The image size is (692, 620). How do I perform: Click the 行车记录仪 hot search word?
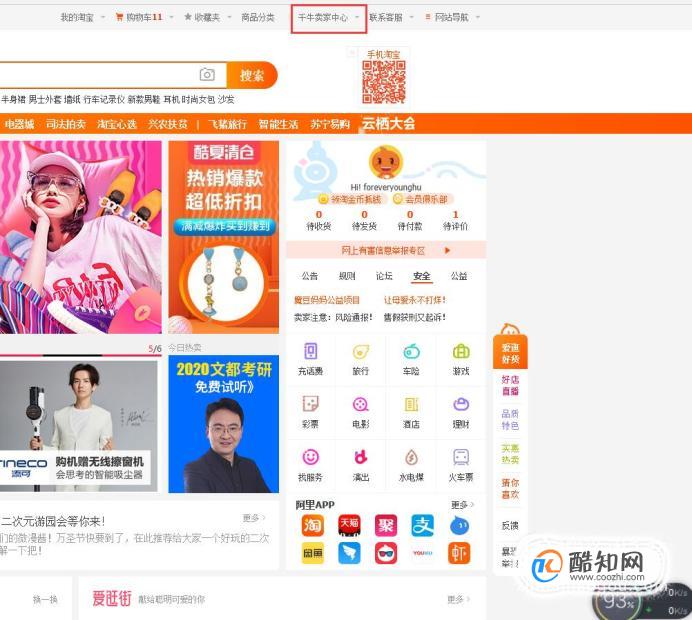104,100
